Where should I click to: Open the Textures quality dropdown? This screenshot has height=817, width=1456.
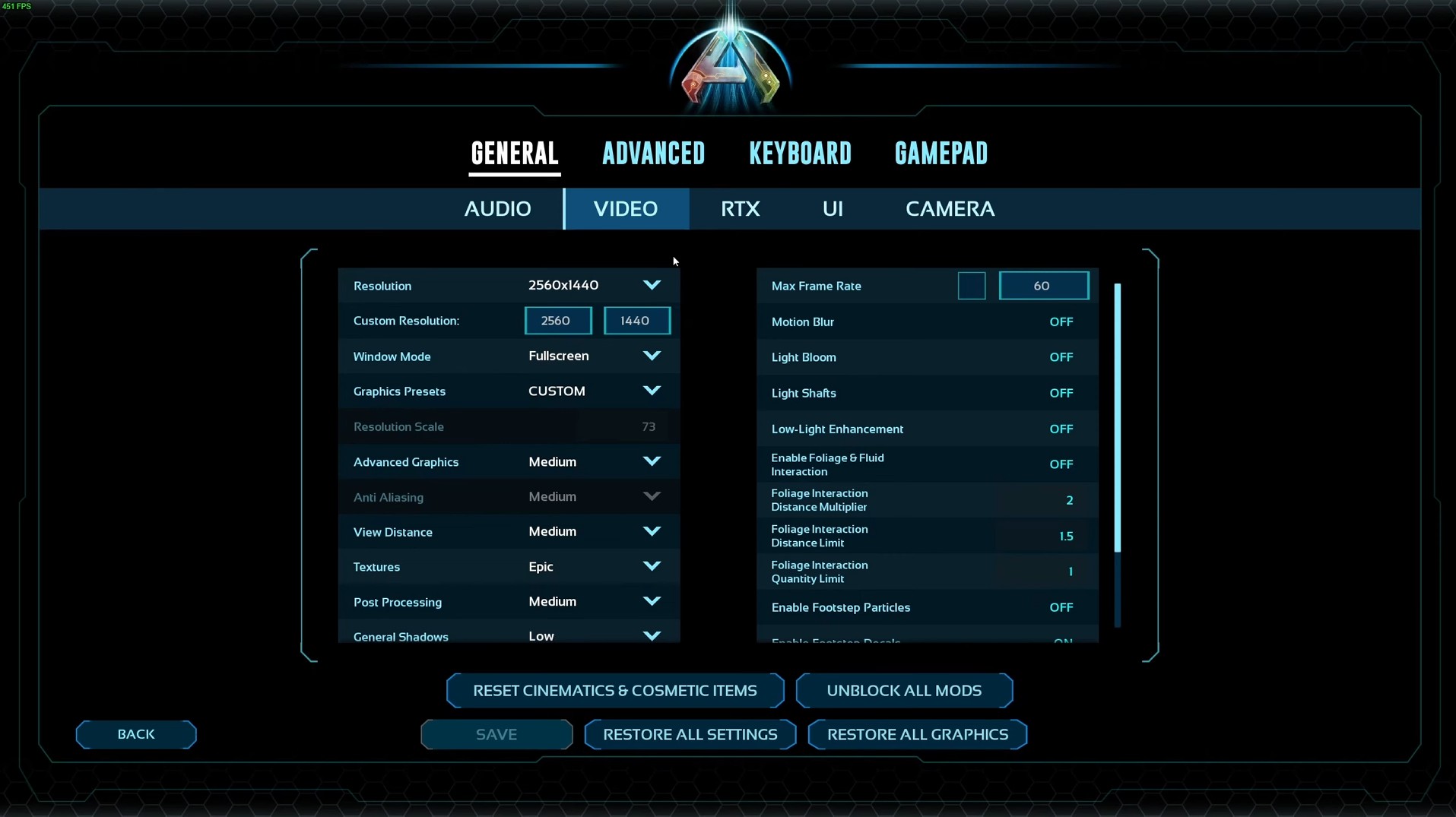click(652, 566)
